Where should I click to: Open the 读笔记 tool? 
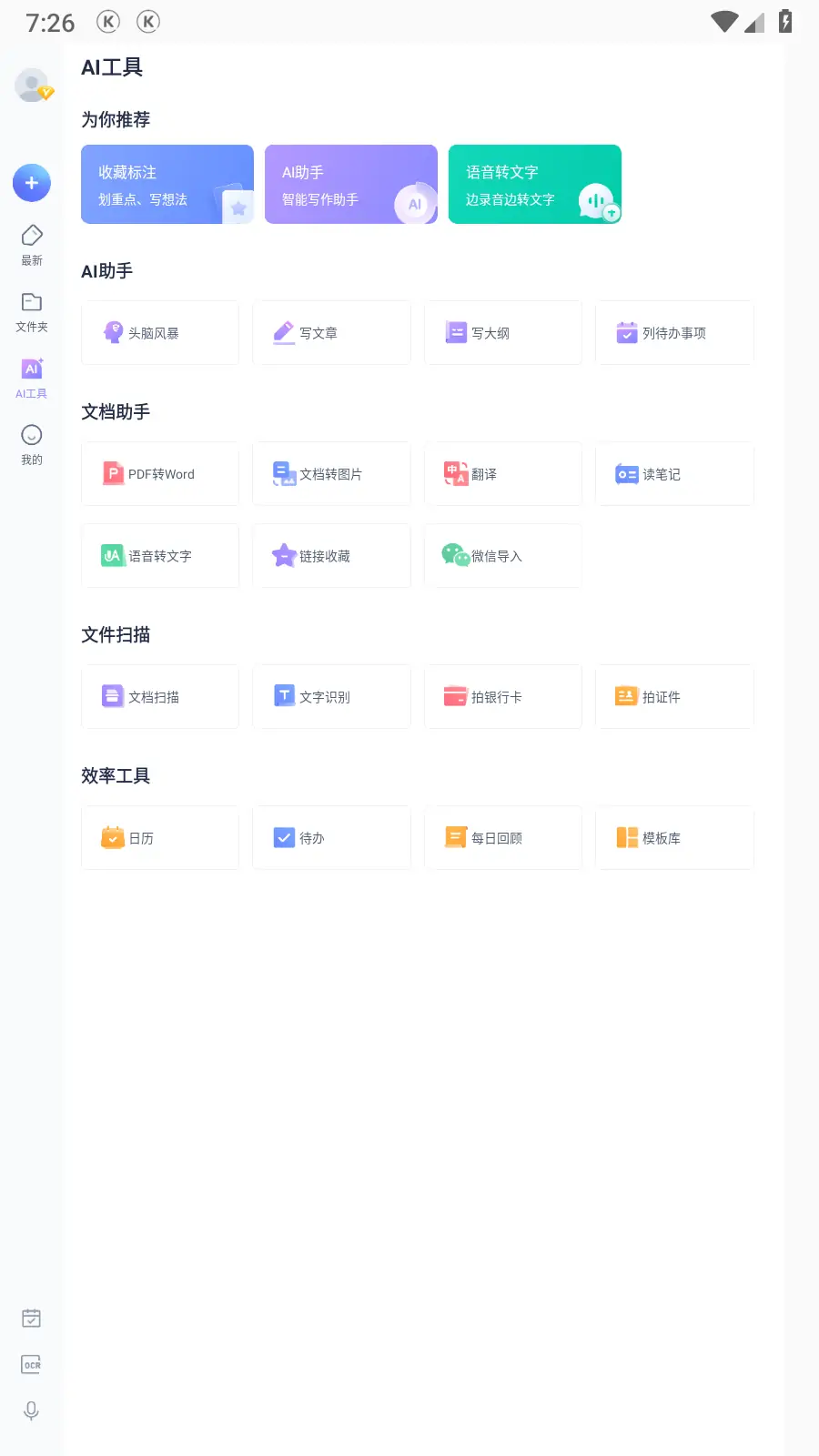(x=674, y=474)
